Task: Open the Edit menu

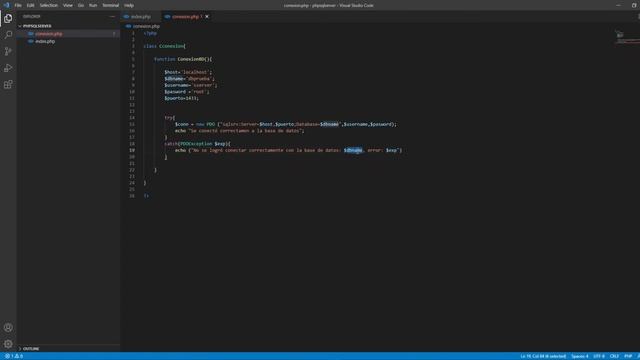Action: (31, 5)
